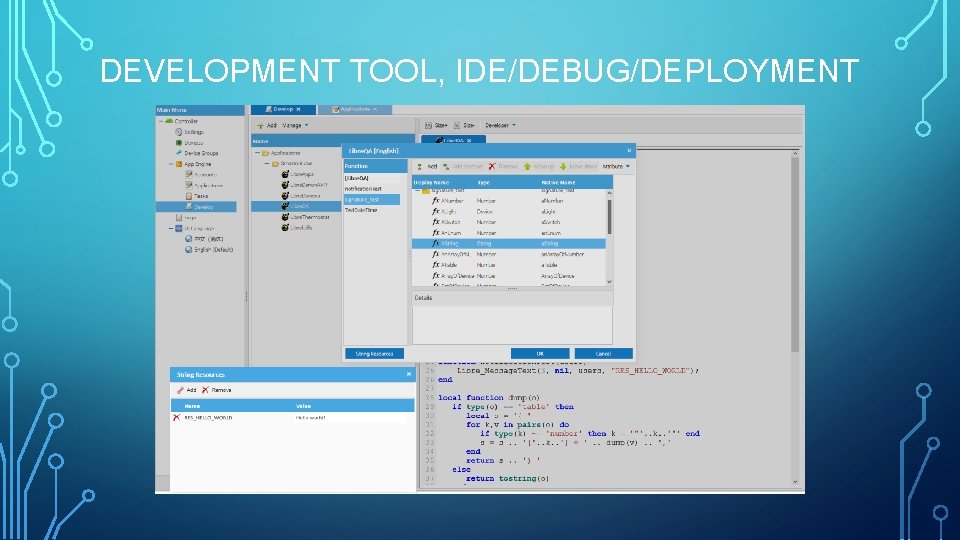
Task: Select signature_test in the Function list
Action: click(372, 200)
